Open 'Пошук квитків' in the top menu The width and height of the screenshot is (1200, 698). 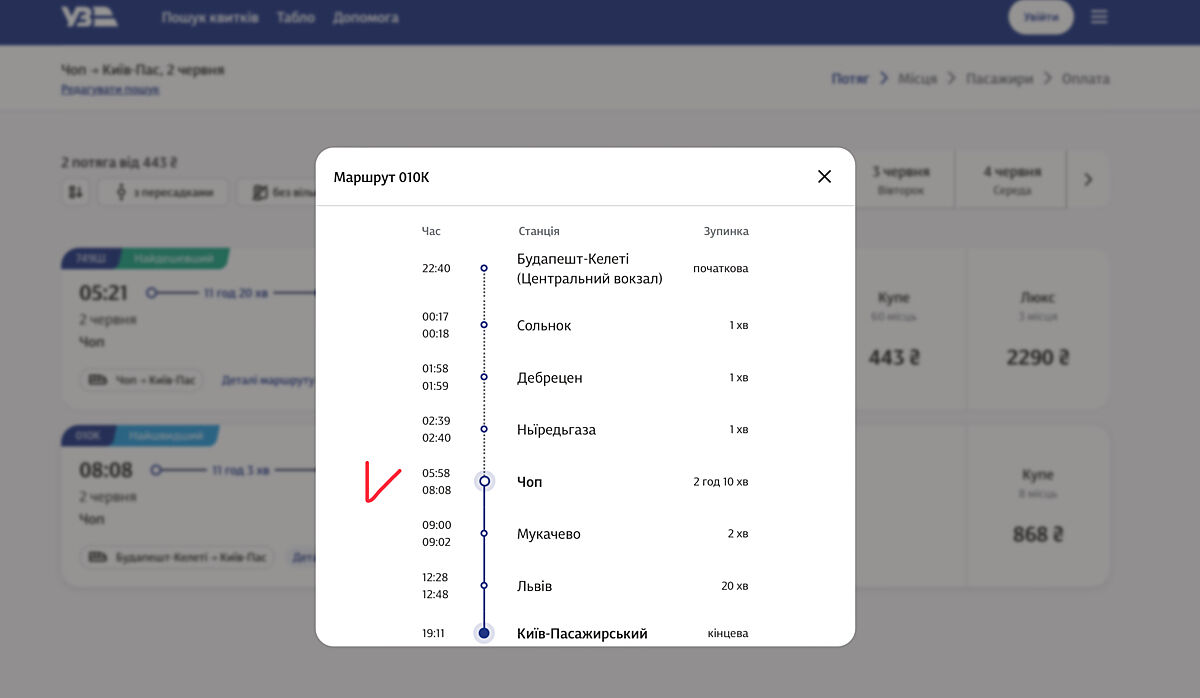[210, 18]
